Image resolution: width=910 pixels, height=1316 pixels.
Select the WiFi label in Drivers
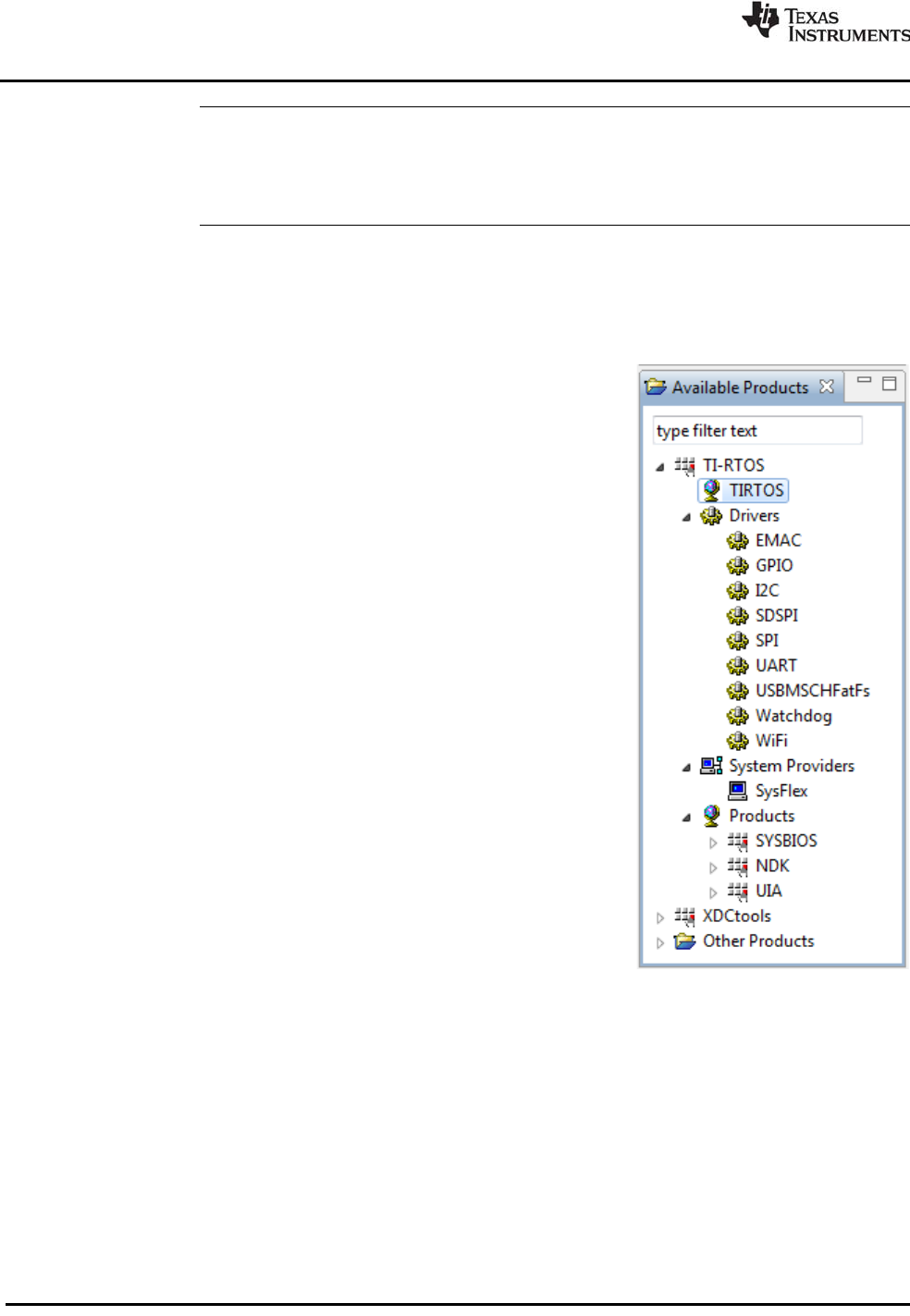click(x=771, y=740)
